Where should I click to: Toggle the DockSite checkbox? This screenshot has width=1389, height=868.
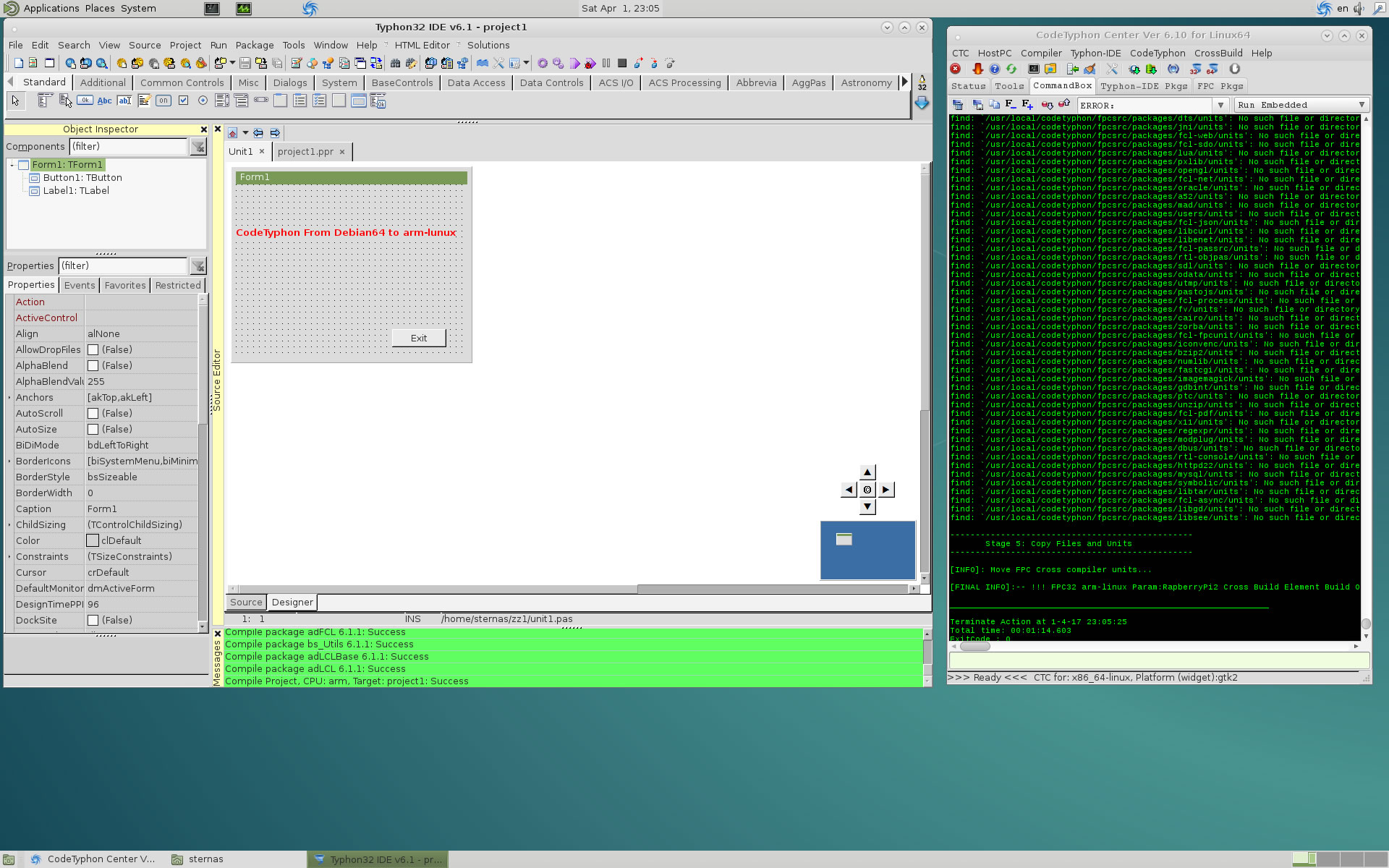pyautogui.click(x=93, y=621)
